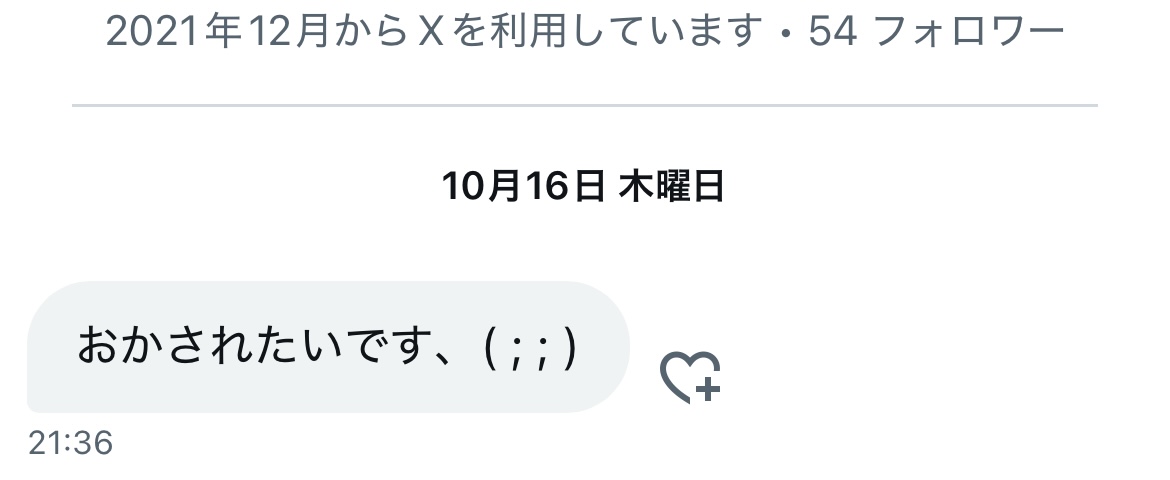Click 10月16日 in the bold date label
This screenshot has height=480, width=1170.
tap(523, 186)
